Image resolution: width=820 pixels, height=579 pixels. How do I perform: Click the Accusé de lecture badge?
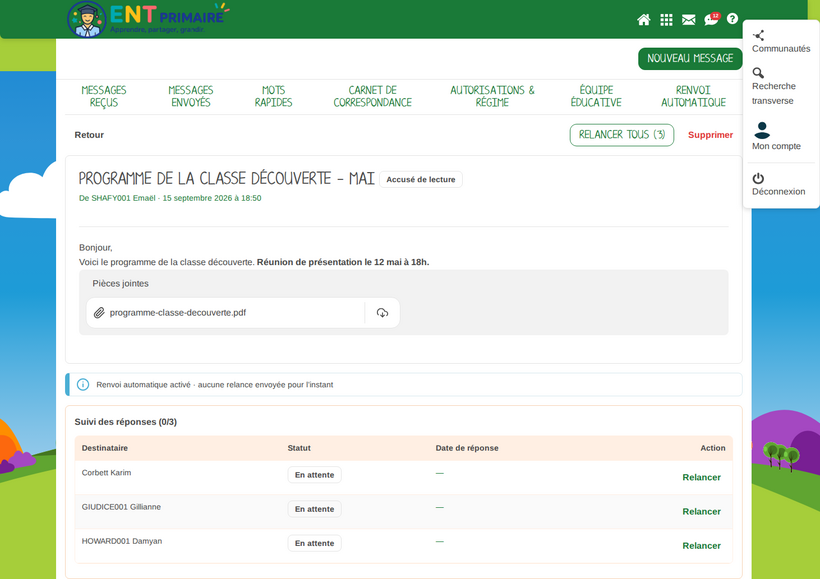(420, 179)
